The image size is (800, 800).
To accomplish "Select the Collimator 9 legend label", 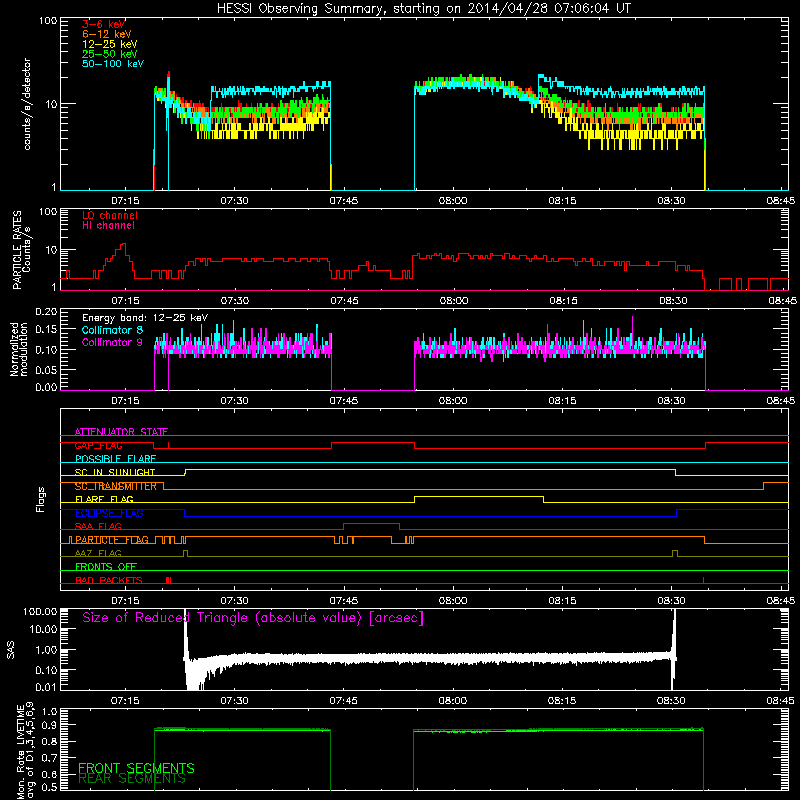I will 112,342.
